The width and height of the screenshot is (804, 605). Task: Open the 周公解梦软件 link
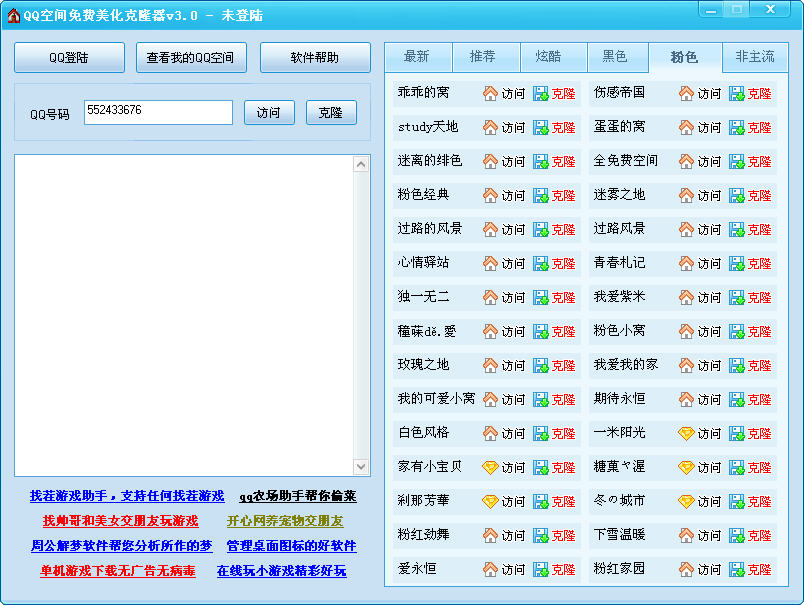[121, 546]
